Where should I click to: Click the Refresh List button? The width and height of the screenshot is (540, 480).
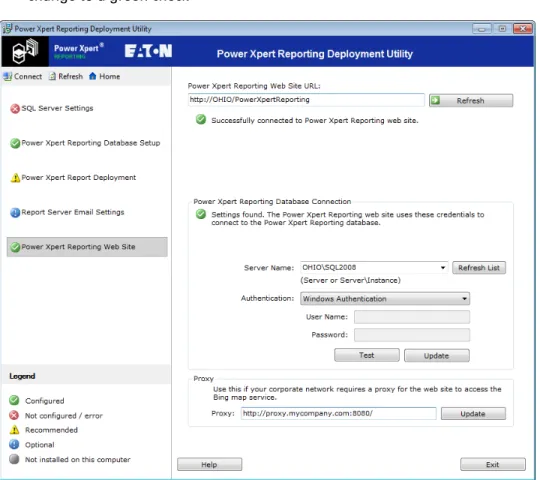pos(479,268)
